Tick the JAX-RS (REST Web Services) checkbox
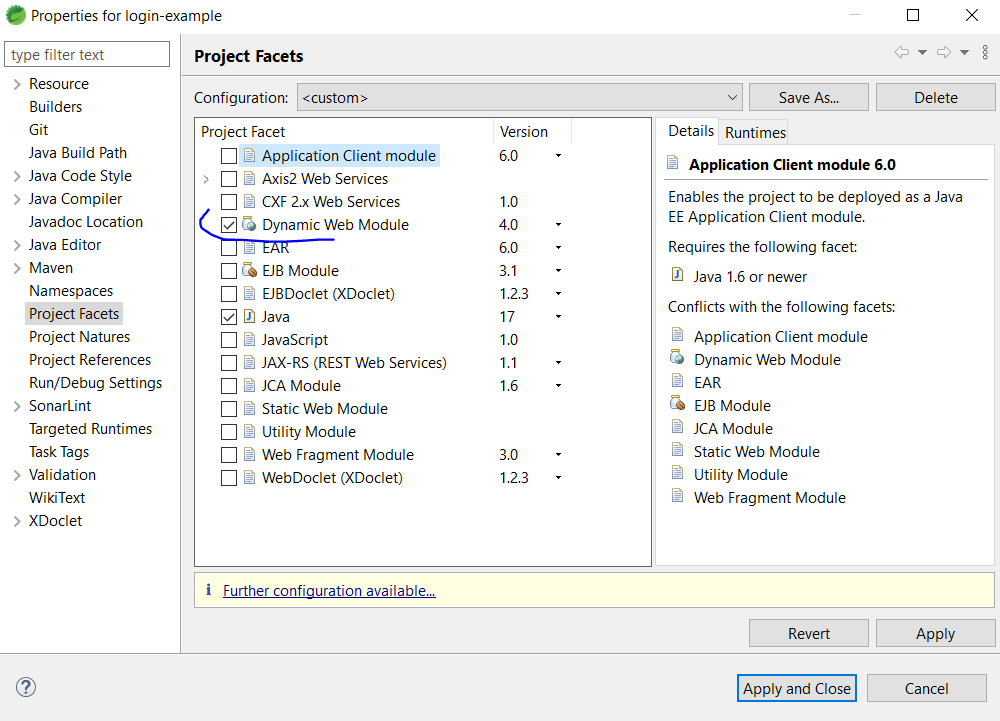This screenshot has height=721, width=1000. (x=229, y=362)
